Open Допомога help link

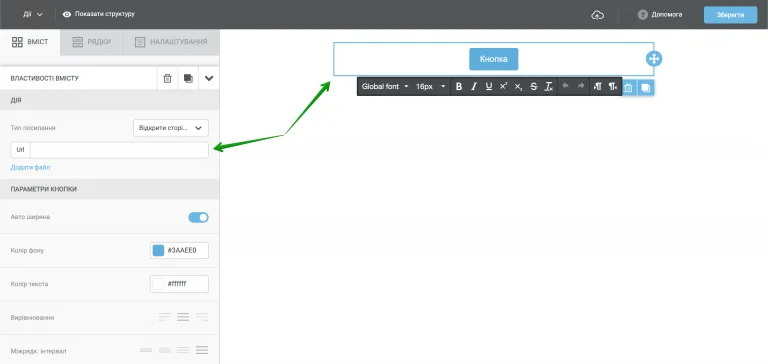660,15
